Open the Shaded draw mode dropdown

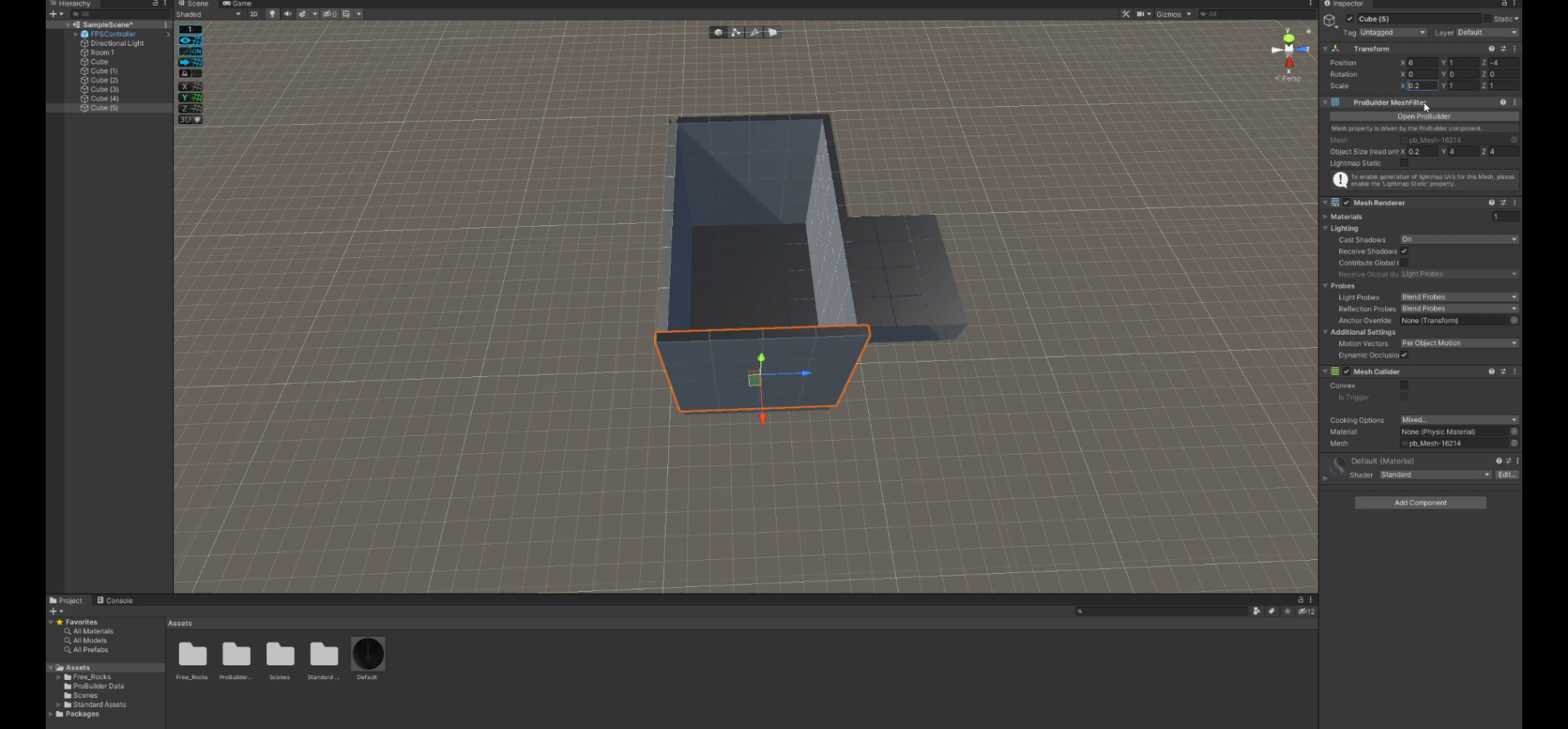[x=208, y=14]
